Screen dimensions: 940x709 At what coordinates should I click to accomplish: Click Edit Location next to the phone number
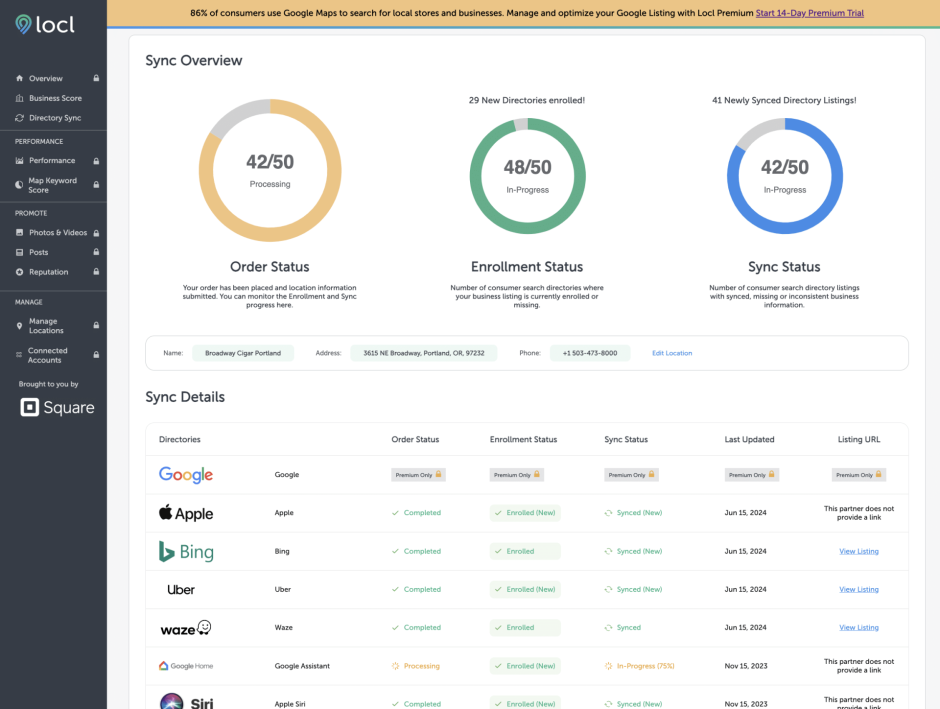[671, 353]
